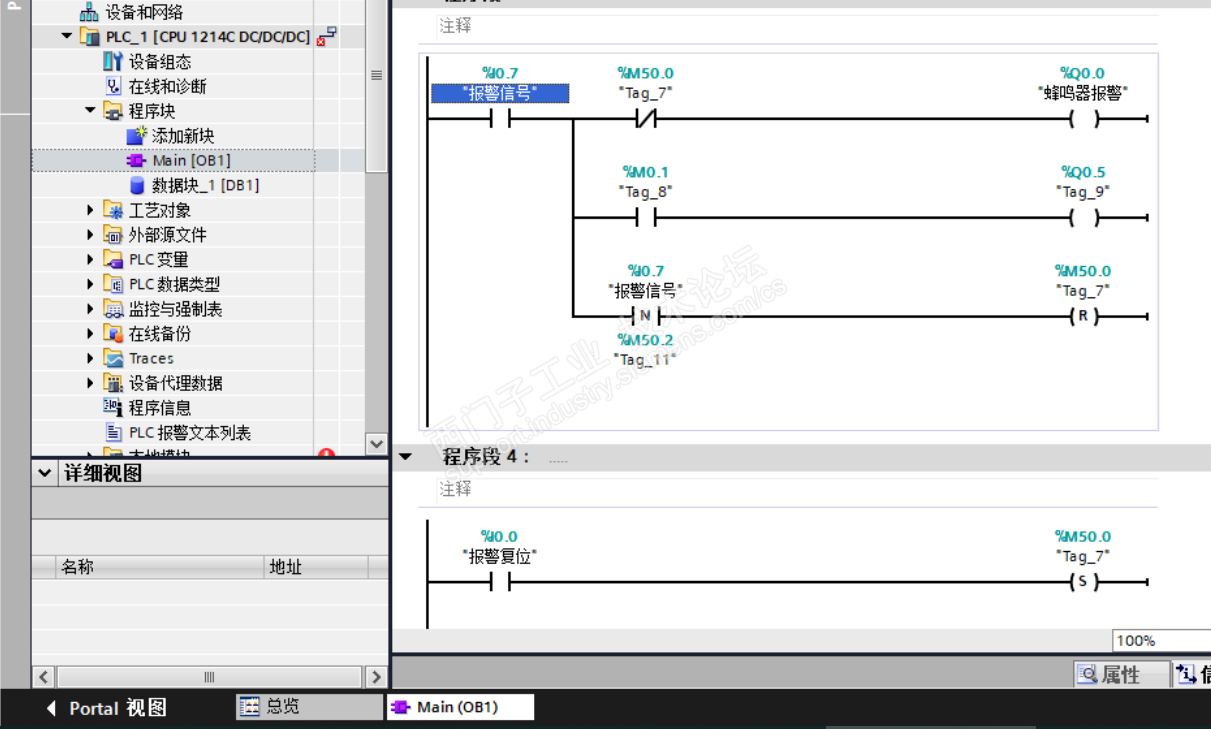Switch to Portal 视图

[x=106, y=708]
